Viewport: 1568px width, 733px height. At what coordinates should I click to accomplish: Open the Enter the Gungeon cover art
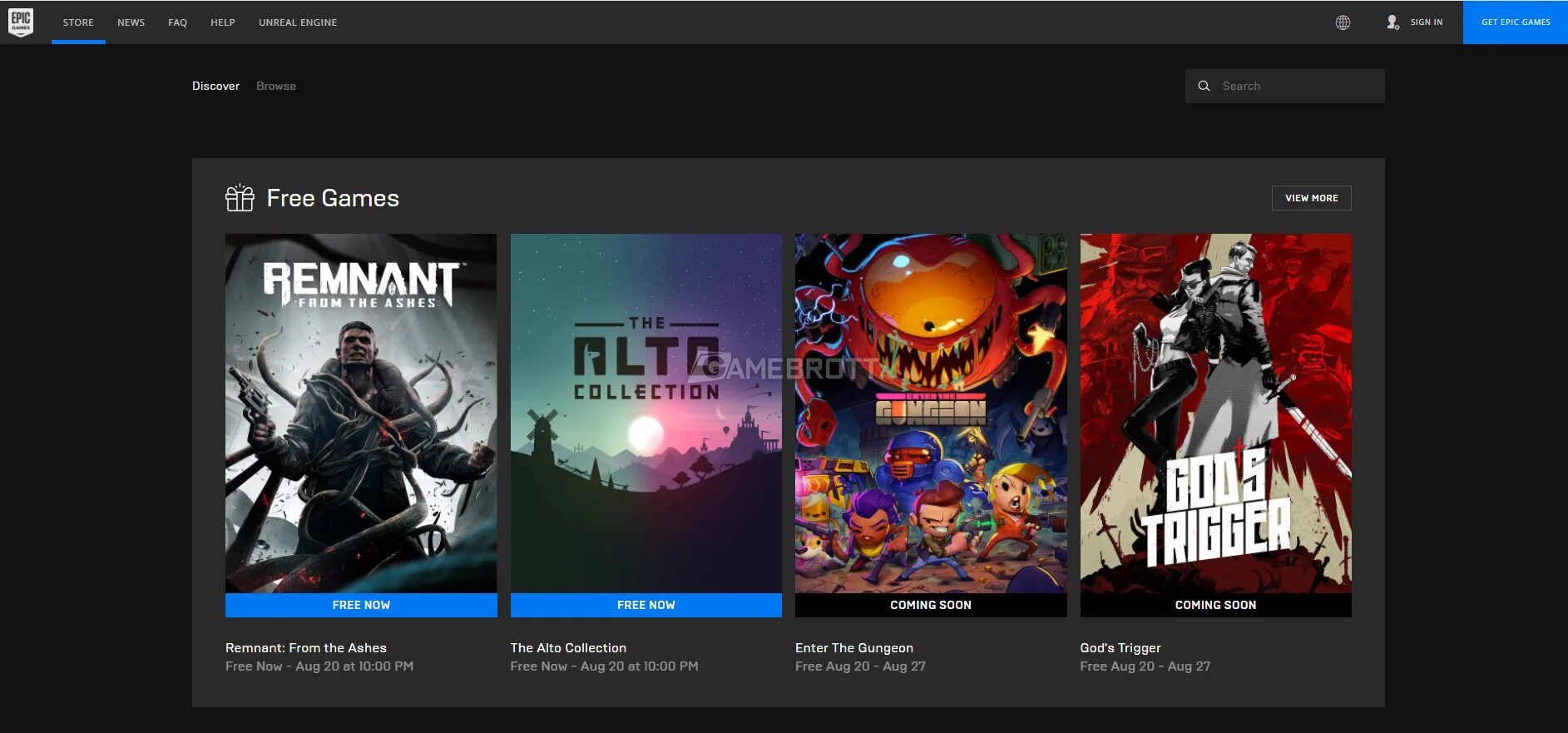click(x=931, y=414)
